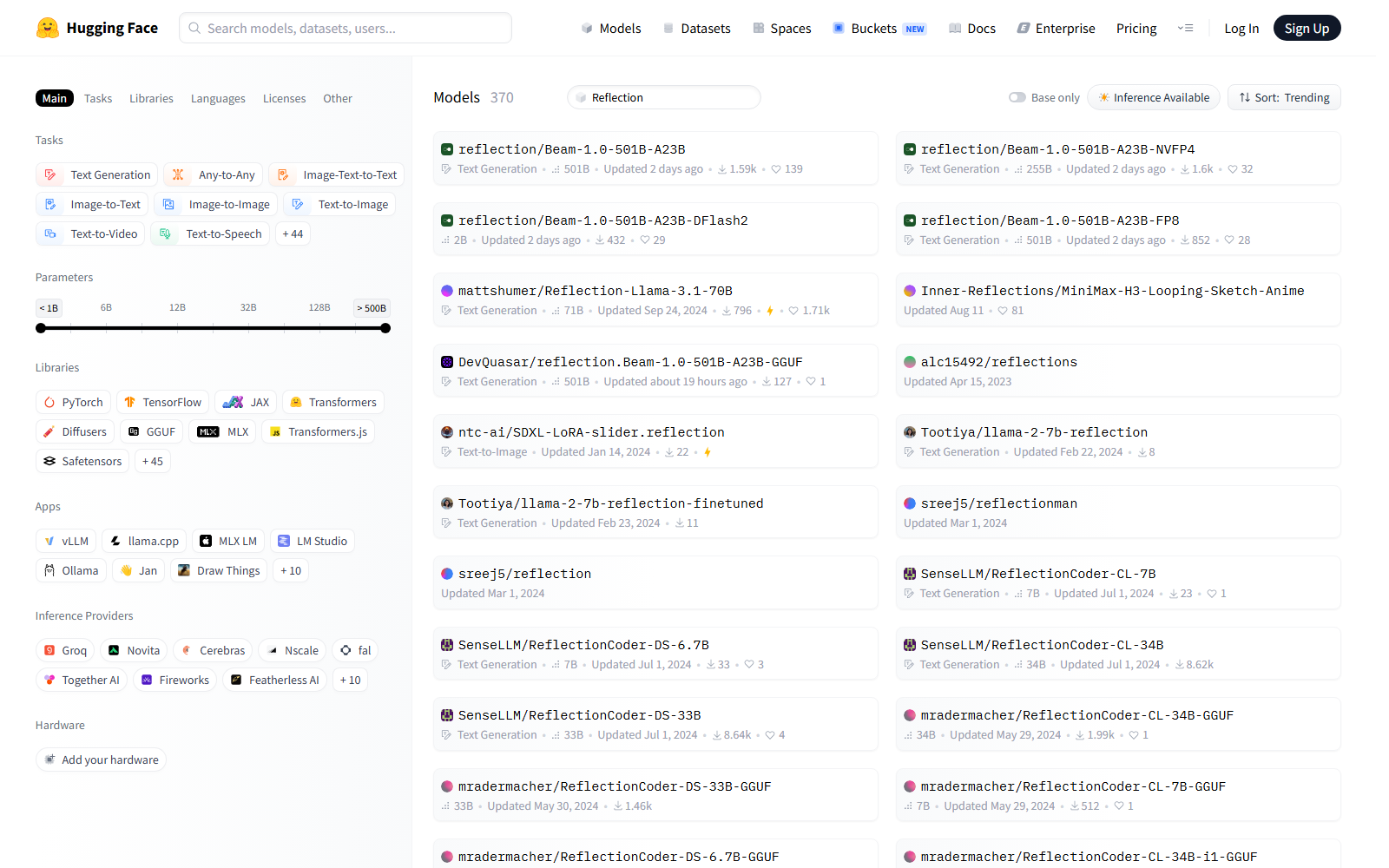The height and width of the screenshot is (868, 1389).
Task: Filter by MLX library chip
Action: point(223,431)
